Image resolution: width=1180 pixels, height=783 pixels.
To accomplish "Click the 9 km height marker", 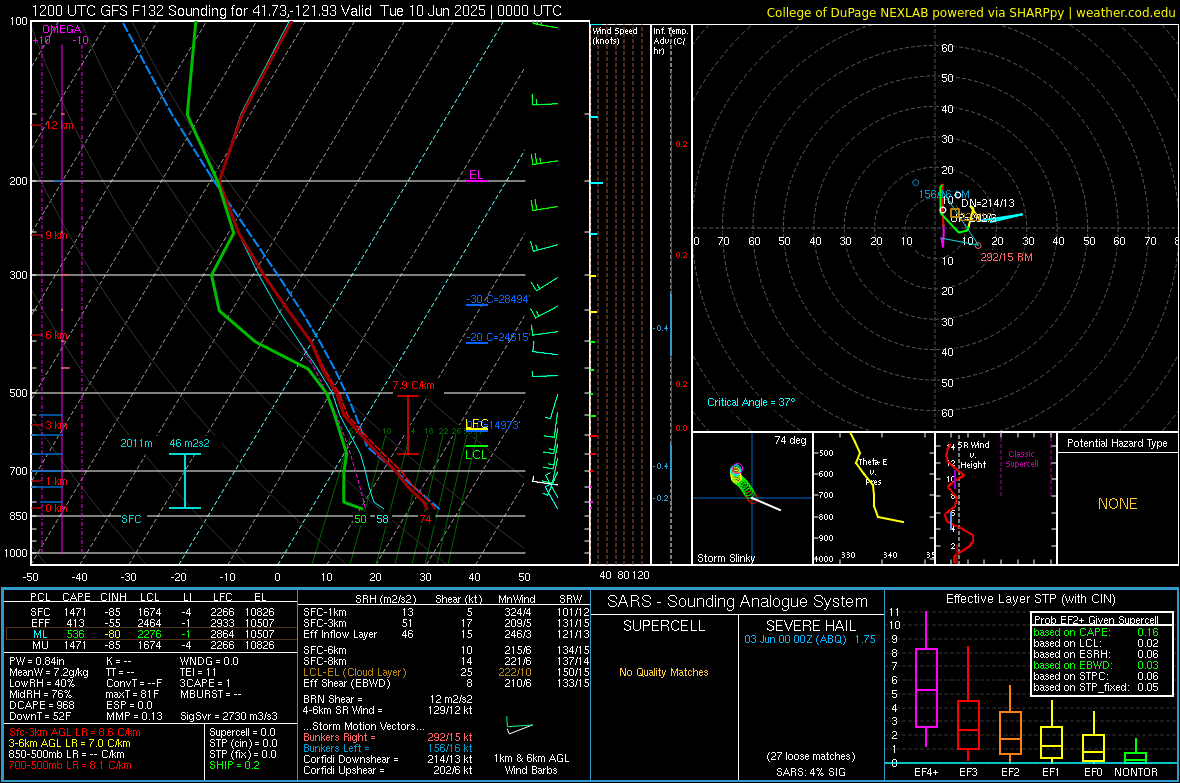I will pos(55,236).
